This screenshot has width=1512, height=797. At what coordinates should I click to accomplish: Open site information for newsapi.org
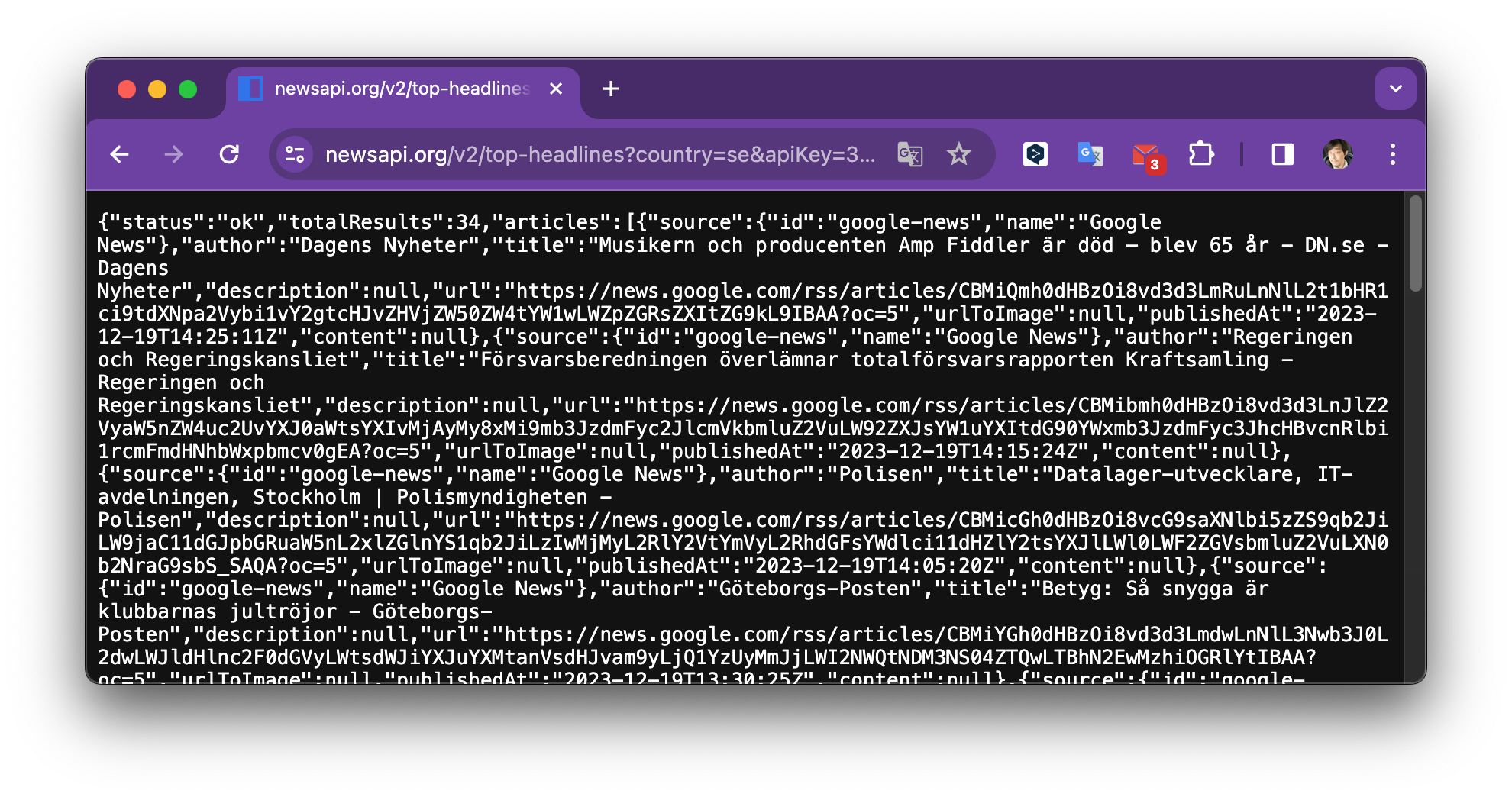click(295, 155)
